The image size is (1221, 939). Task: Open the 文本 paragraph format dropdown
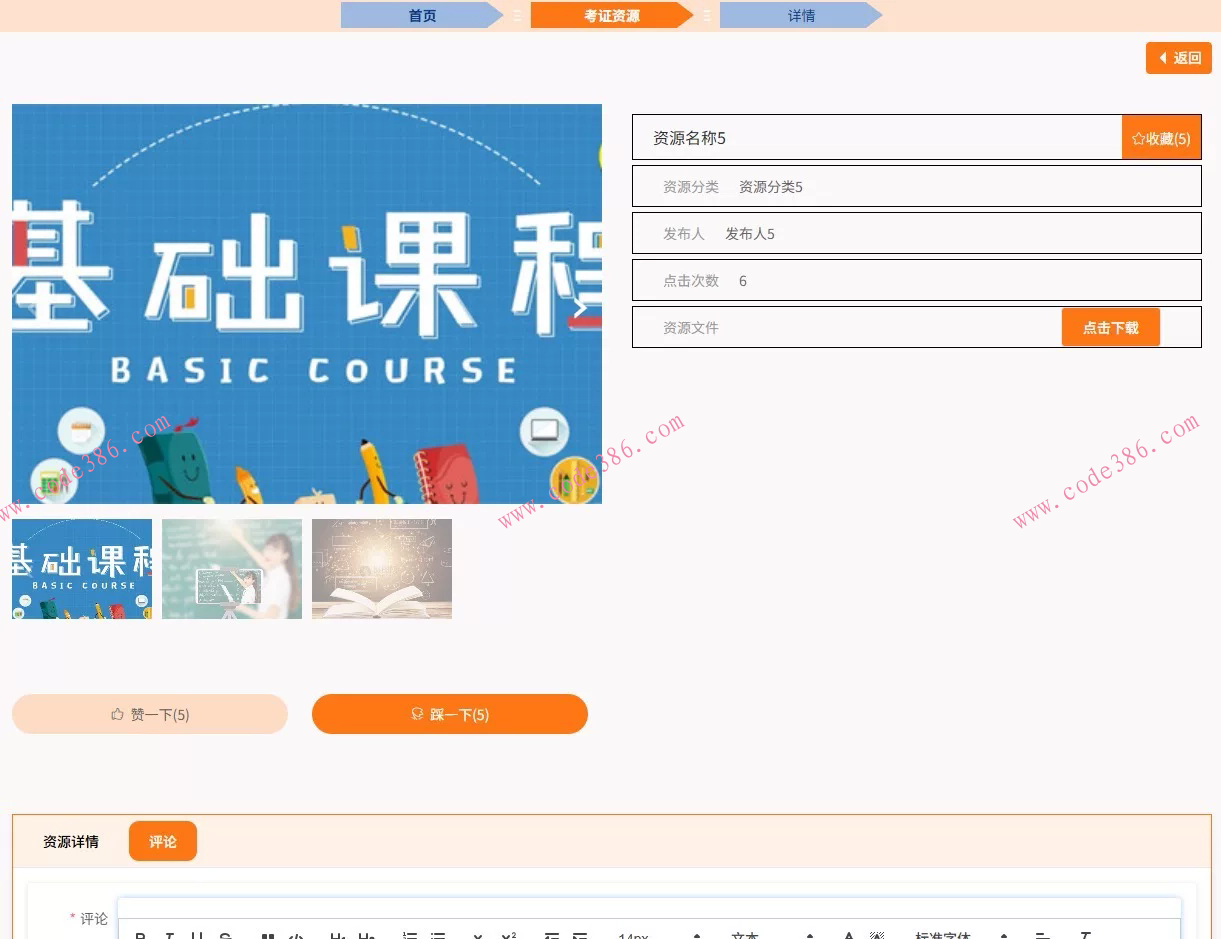click(747, 936)
